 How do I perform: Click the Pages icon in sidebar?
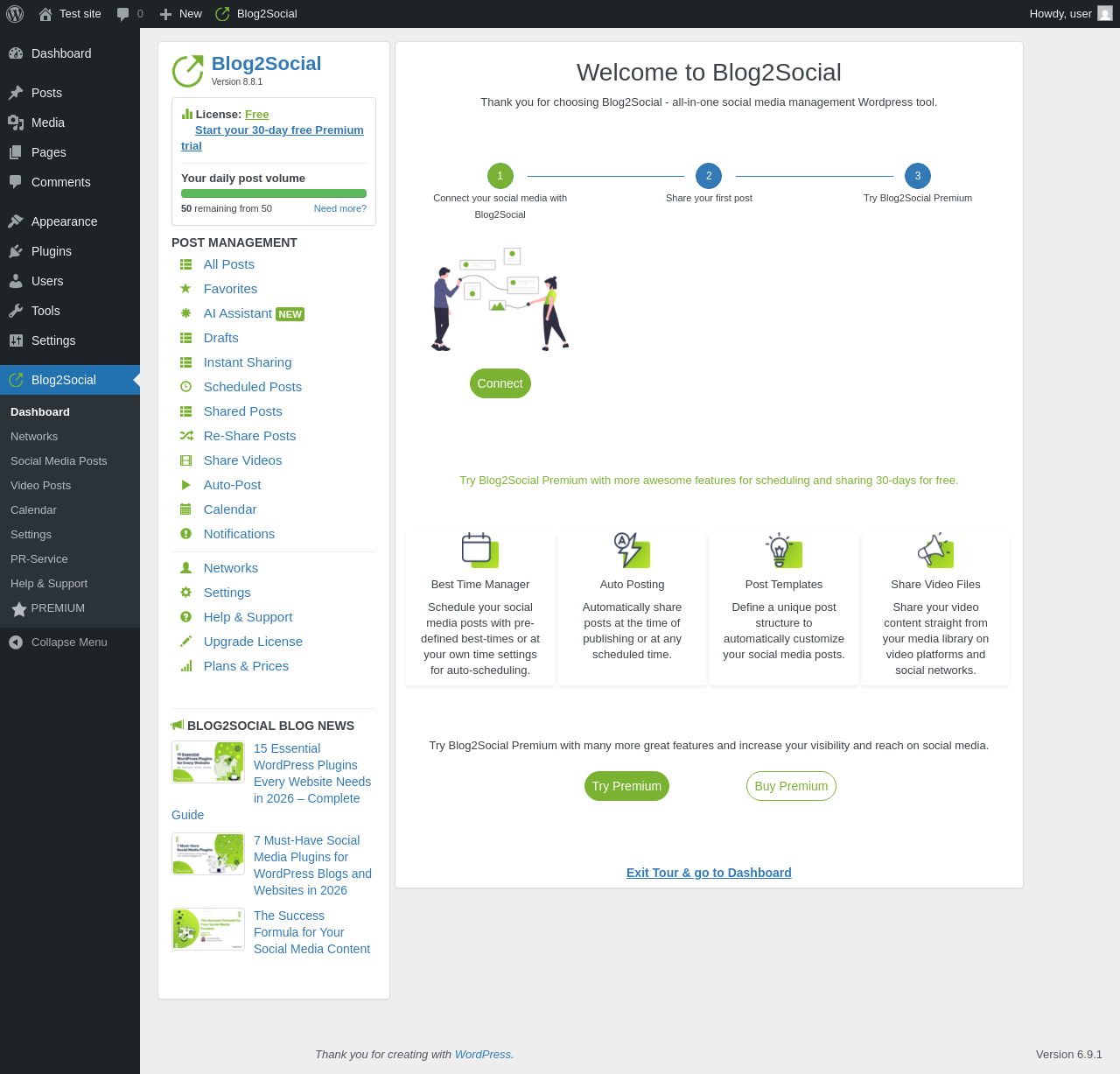click(x=16, y=152)
